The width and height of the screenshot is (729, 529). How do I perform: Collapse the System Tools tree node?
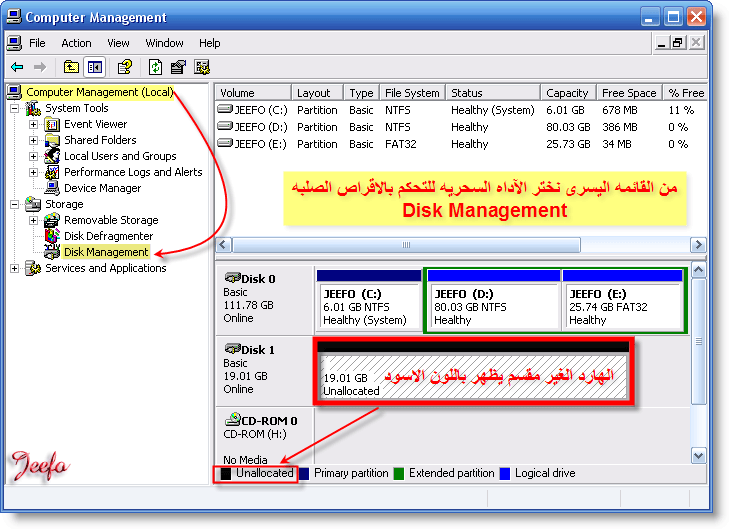(14, 109)
